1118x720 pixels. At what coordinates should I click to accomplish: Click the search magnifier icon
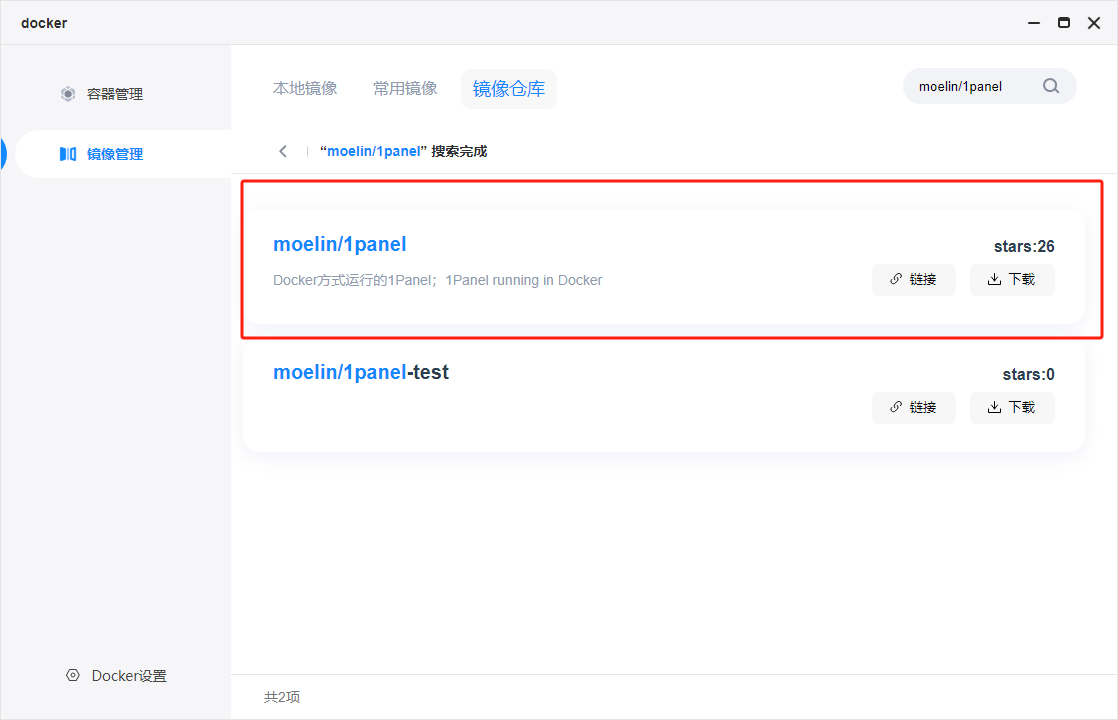[1051, 86]
